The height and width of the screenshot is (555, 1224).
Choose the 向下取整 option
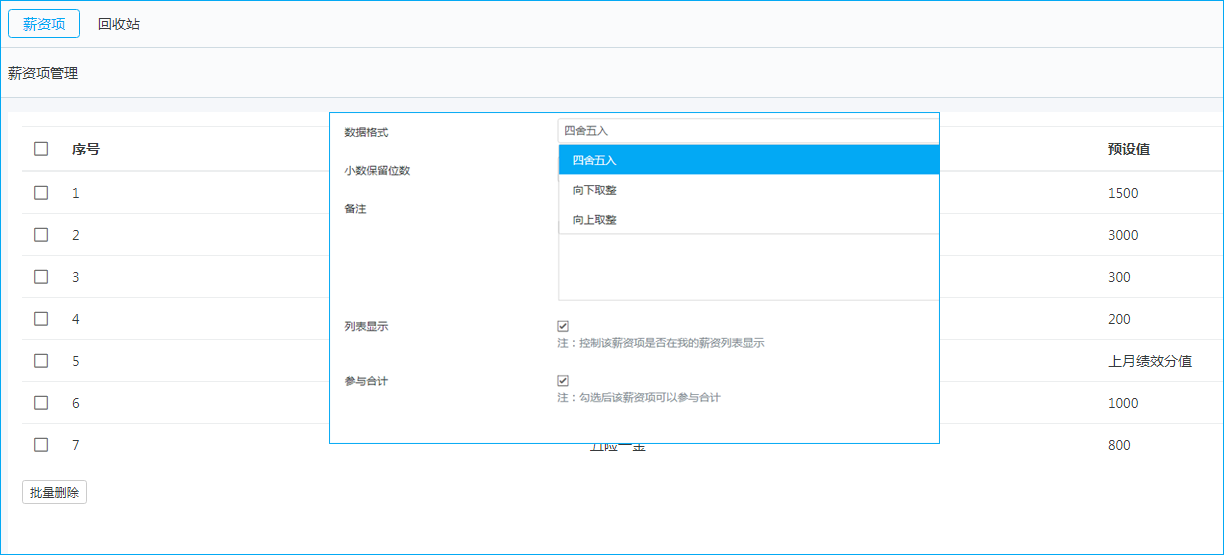748,190
